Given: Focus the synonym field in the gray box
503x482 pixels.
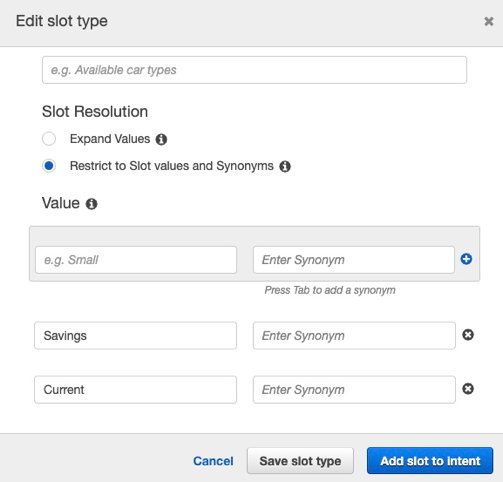Looking at the screenshot, I should pyautogui.click(x=354, y=260).
